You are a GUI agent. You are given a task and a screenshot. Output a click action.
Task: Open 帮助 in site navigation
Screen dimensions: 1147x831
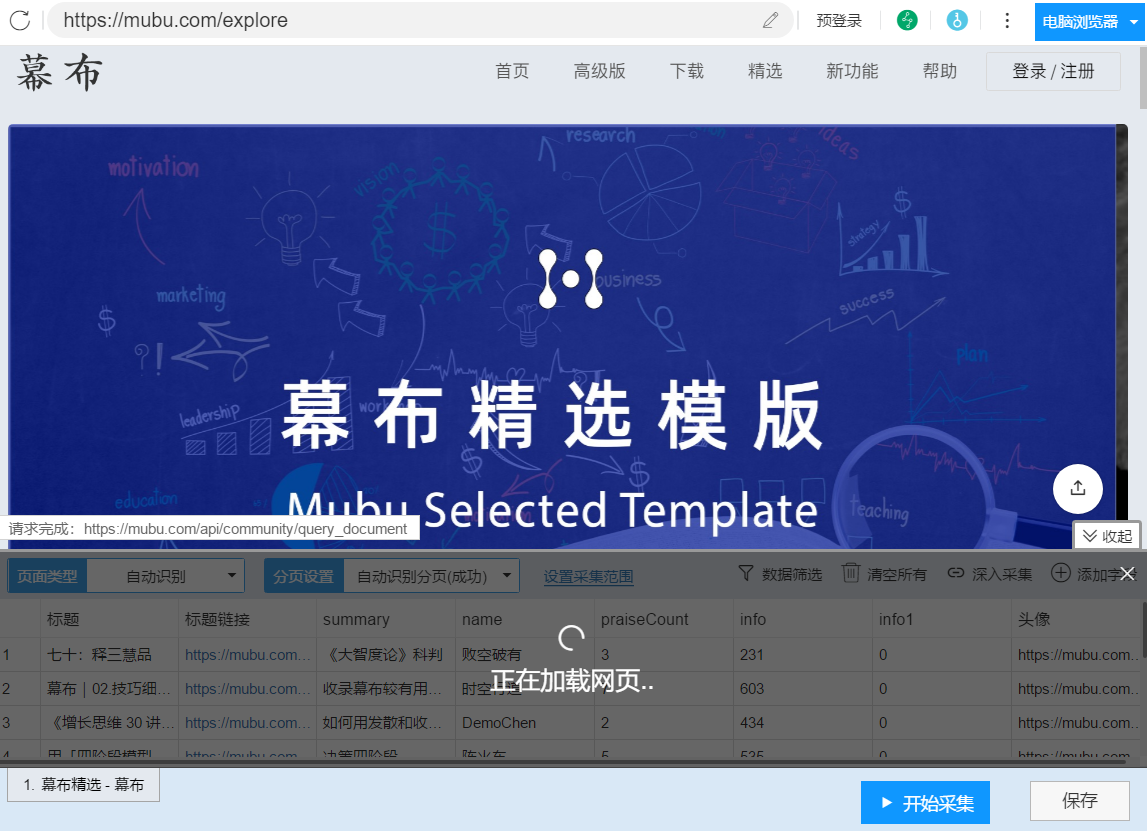click(939, 71)
